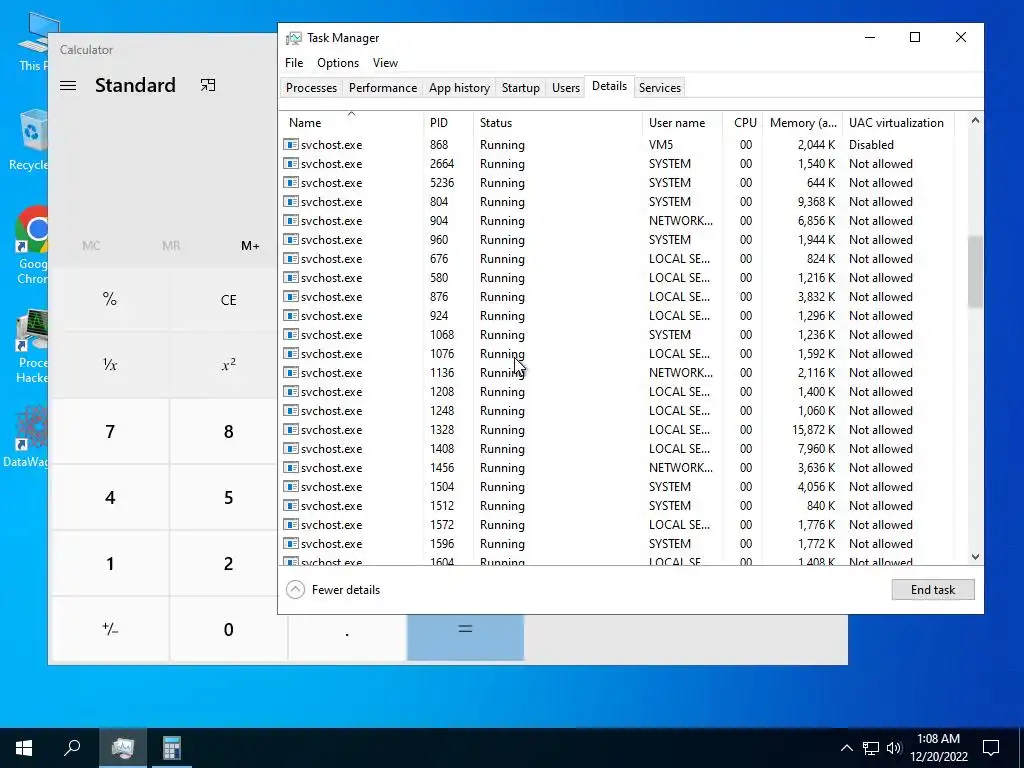Click Calculator reciprocal 1/x button
Screen dimensions: 1024x768
(110, 365)
